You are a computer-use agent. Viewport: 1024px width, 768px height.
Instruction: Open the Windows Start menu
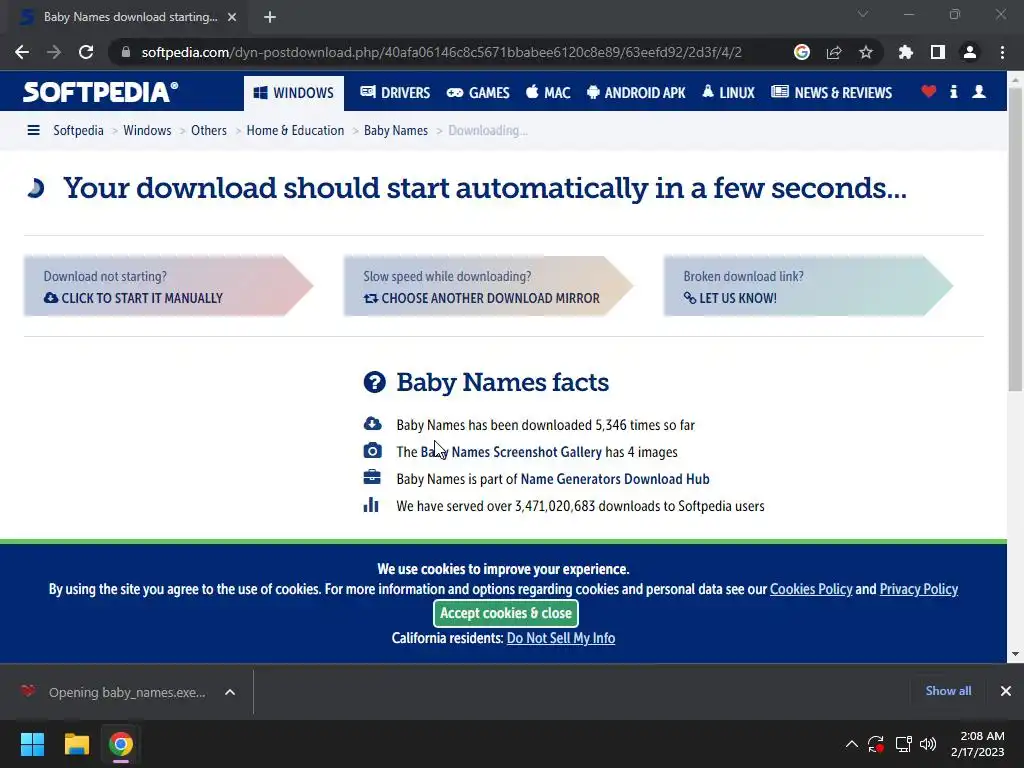point(33,744)
